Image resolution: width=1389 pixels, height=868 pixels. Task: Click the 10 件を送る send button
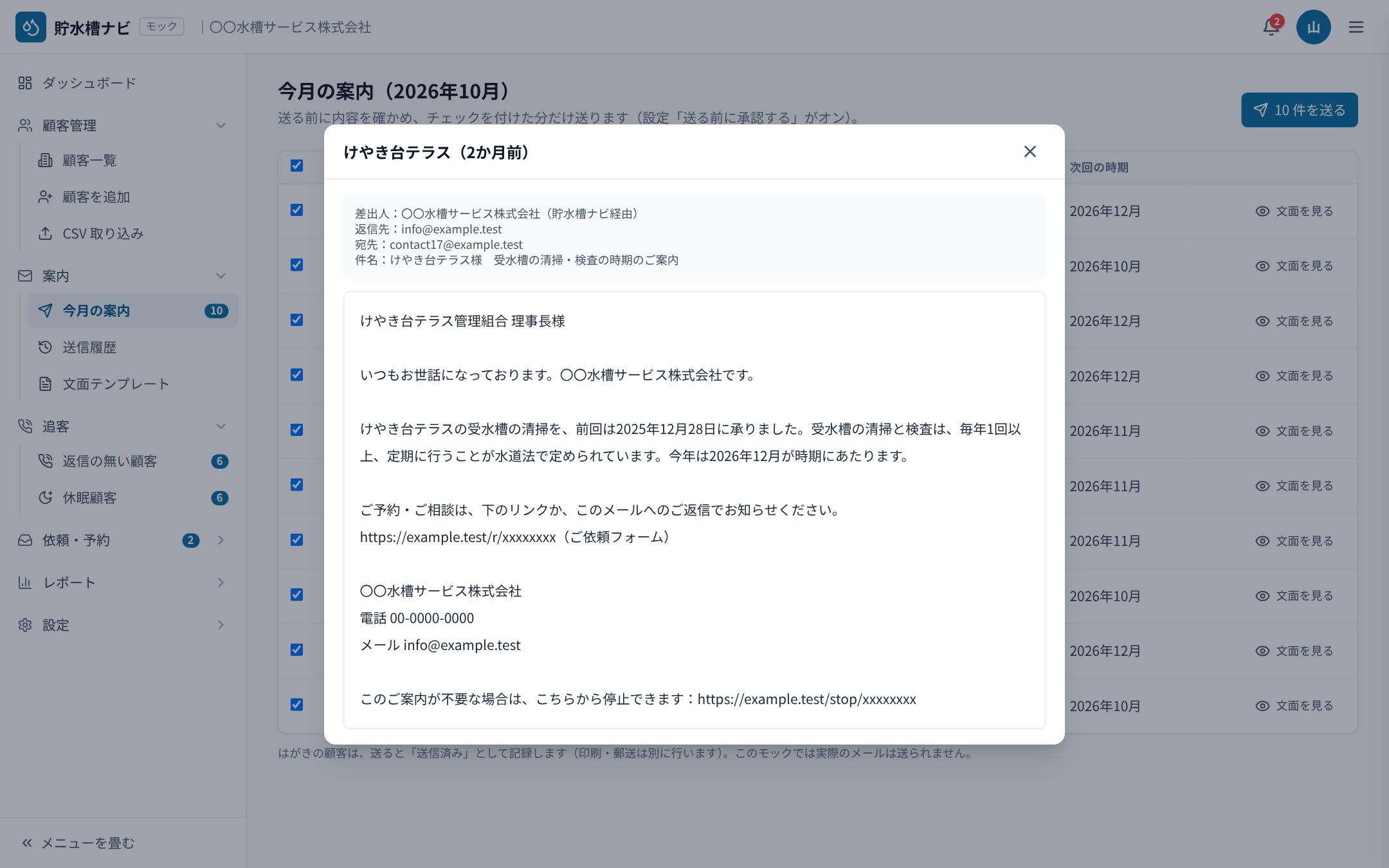click(1299, 110)
